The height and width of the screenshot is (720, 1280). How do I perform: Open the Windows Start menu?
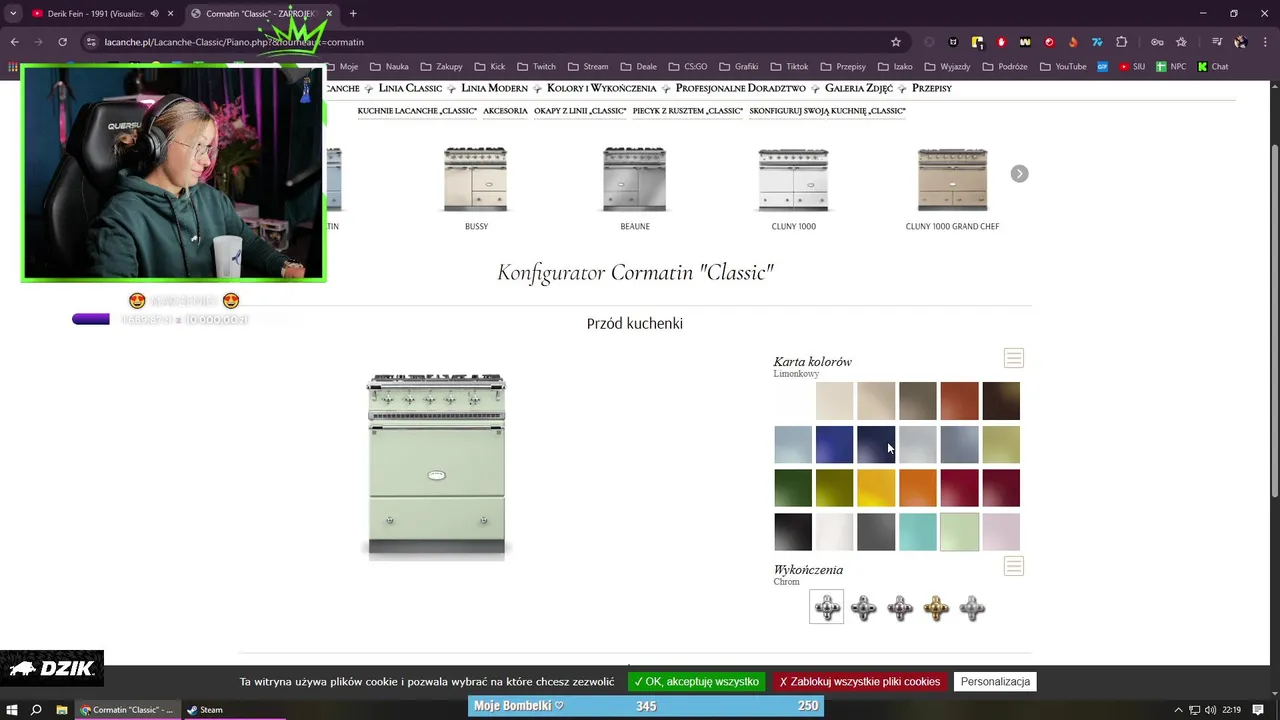(12, 710)
